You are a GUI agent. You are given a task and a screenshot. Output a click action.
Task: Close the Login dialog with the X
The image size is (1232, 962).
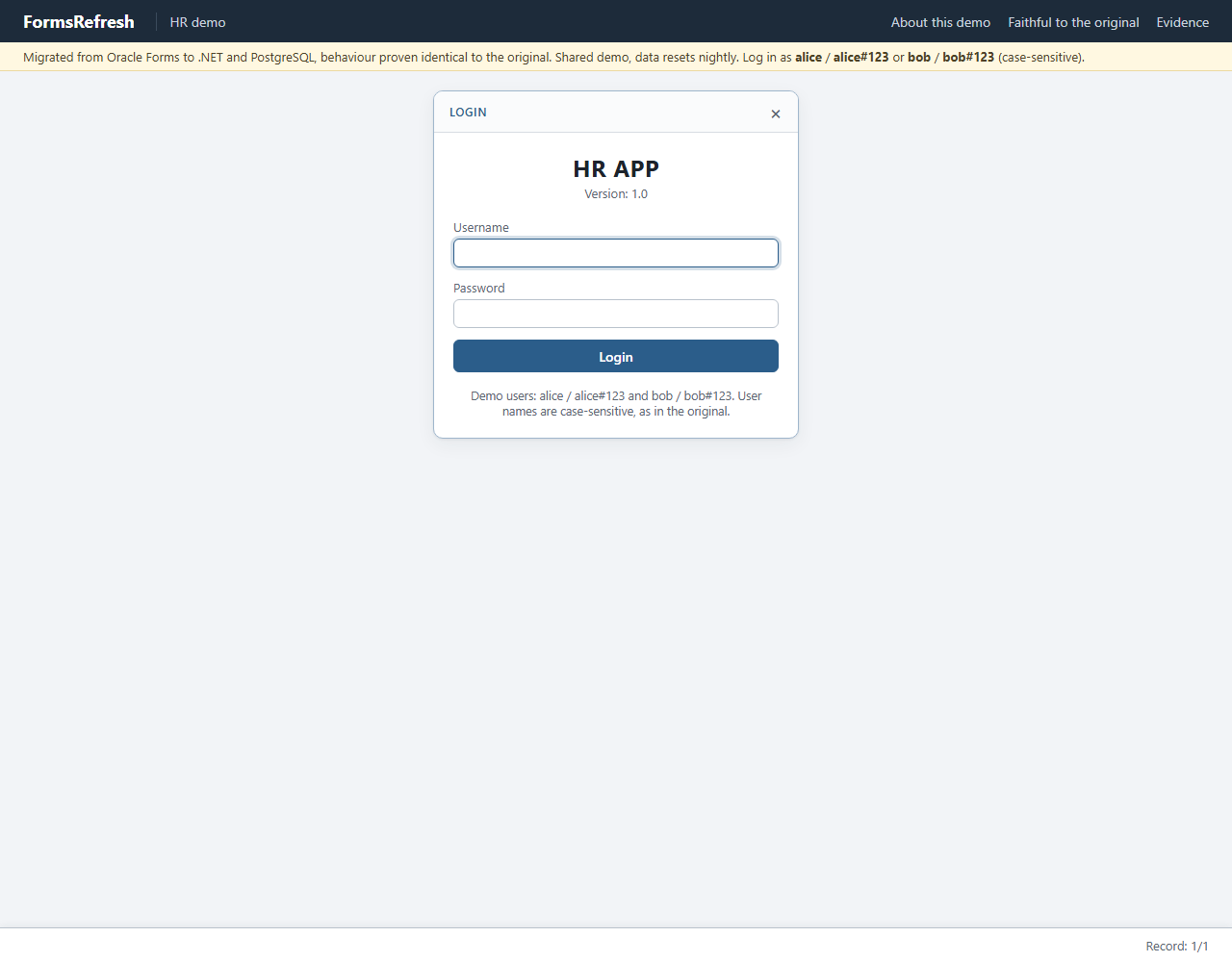coord(776,114)
